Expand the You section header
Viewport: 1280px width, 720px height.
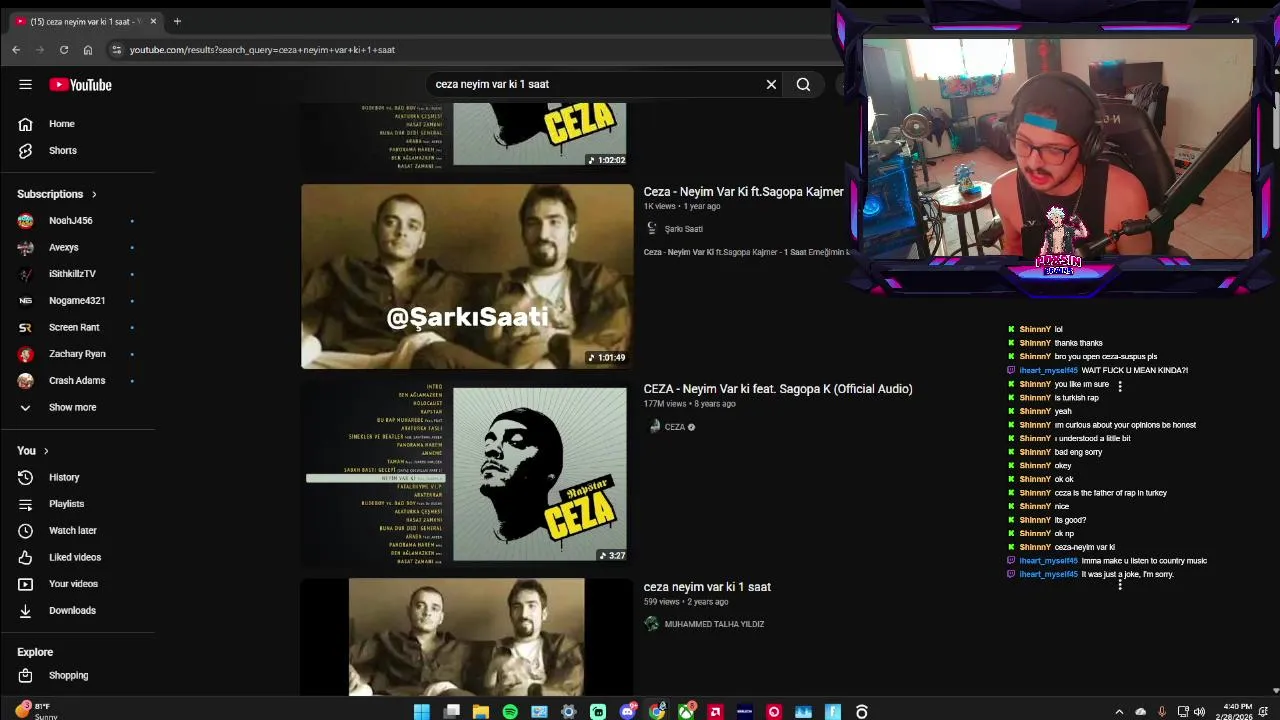click(x=33, y=451)
